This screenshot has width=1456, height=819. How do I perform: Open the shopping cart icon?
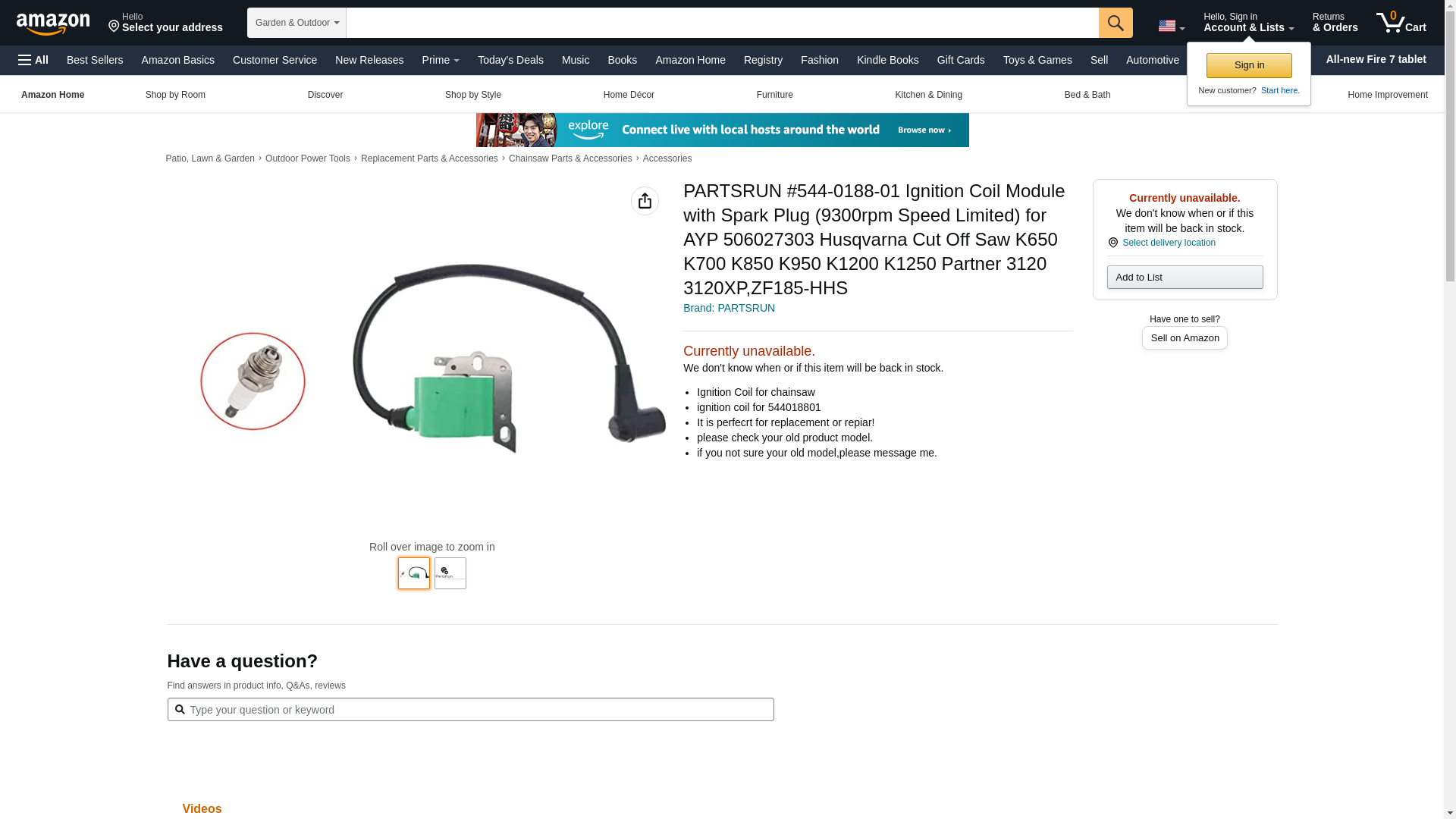[x=1401, y=22]
